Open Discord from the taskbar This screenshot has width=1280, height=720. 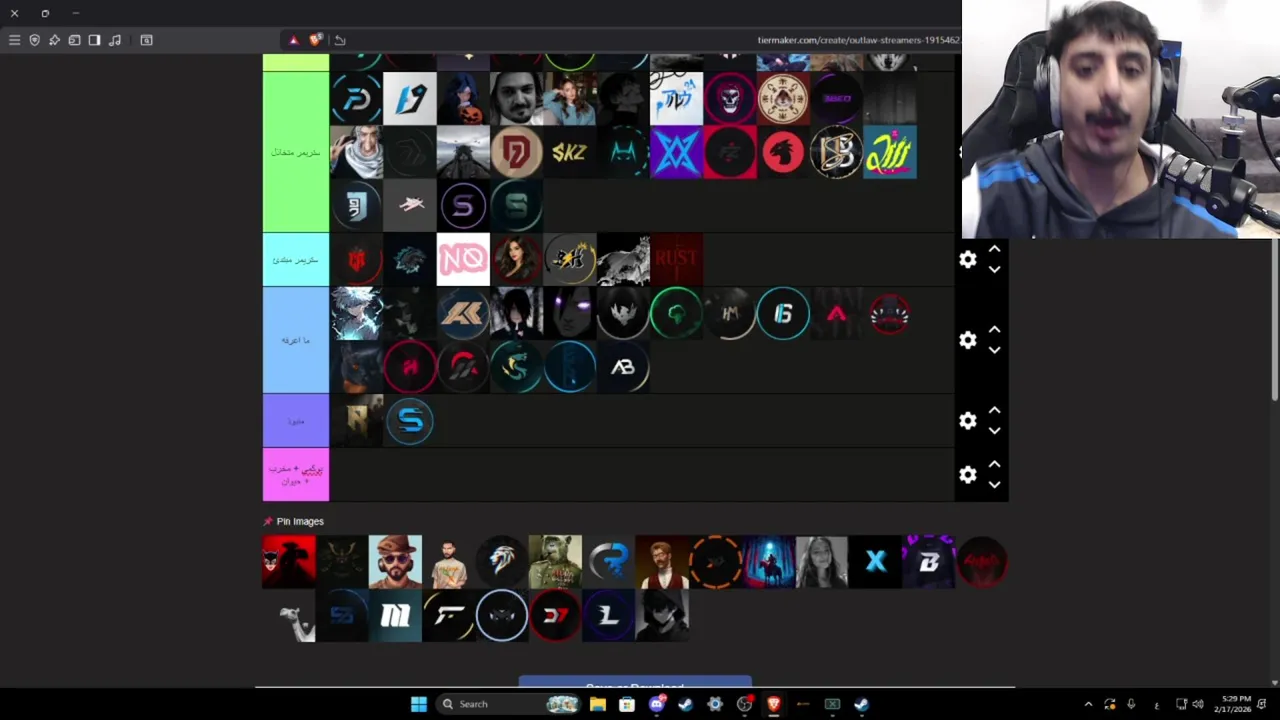click(657, 704)
